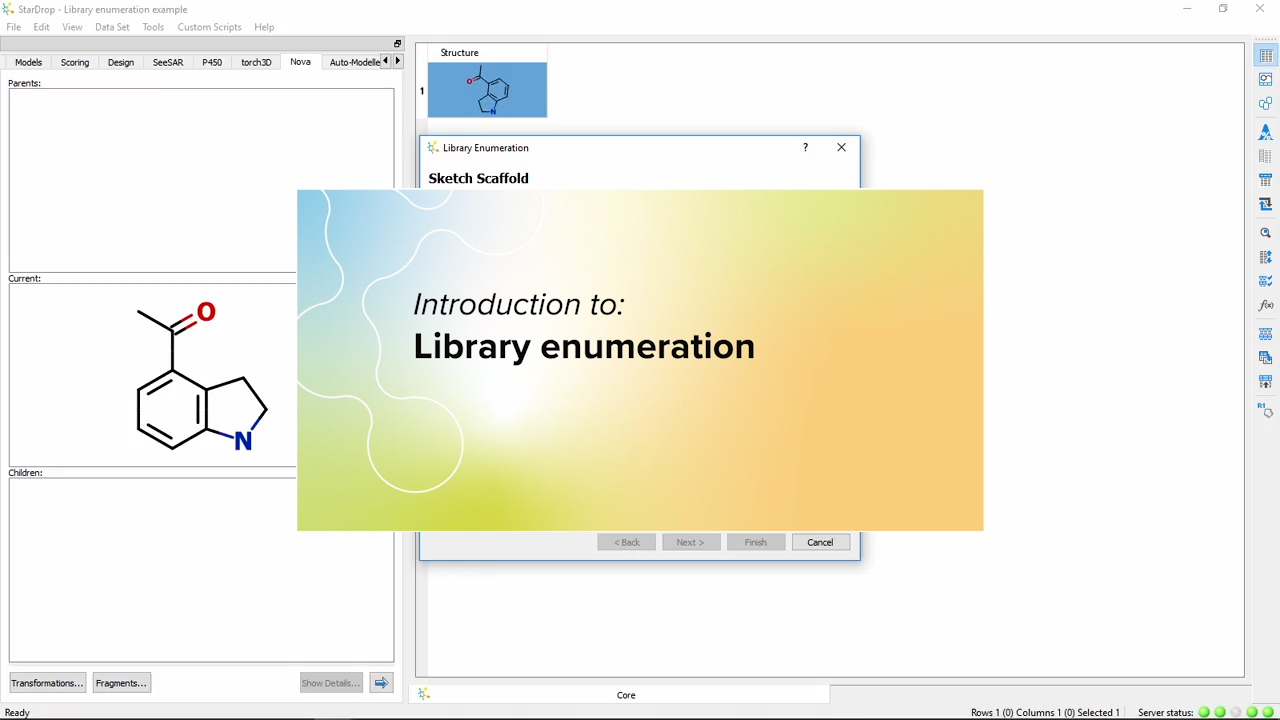The image size is (1280, 720).
Task: Click the data transformation recycle icon
Action: tap(1265, 201)
